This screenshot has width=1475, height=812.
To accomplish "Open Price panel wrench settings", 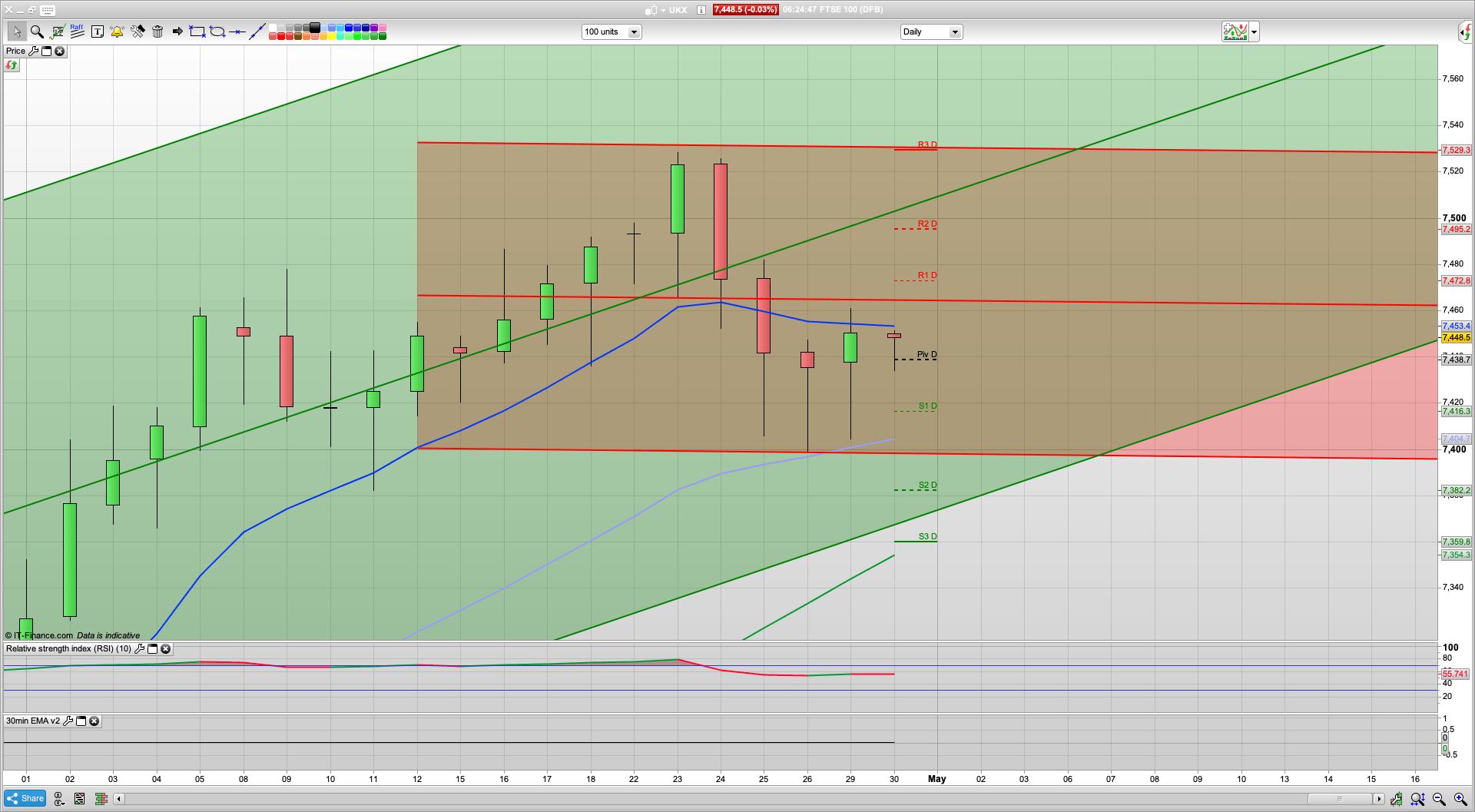I will click(33, 51).
